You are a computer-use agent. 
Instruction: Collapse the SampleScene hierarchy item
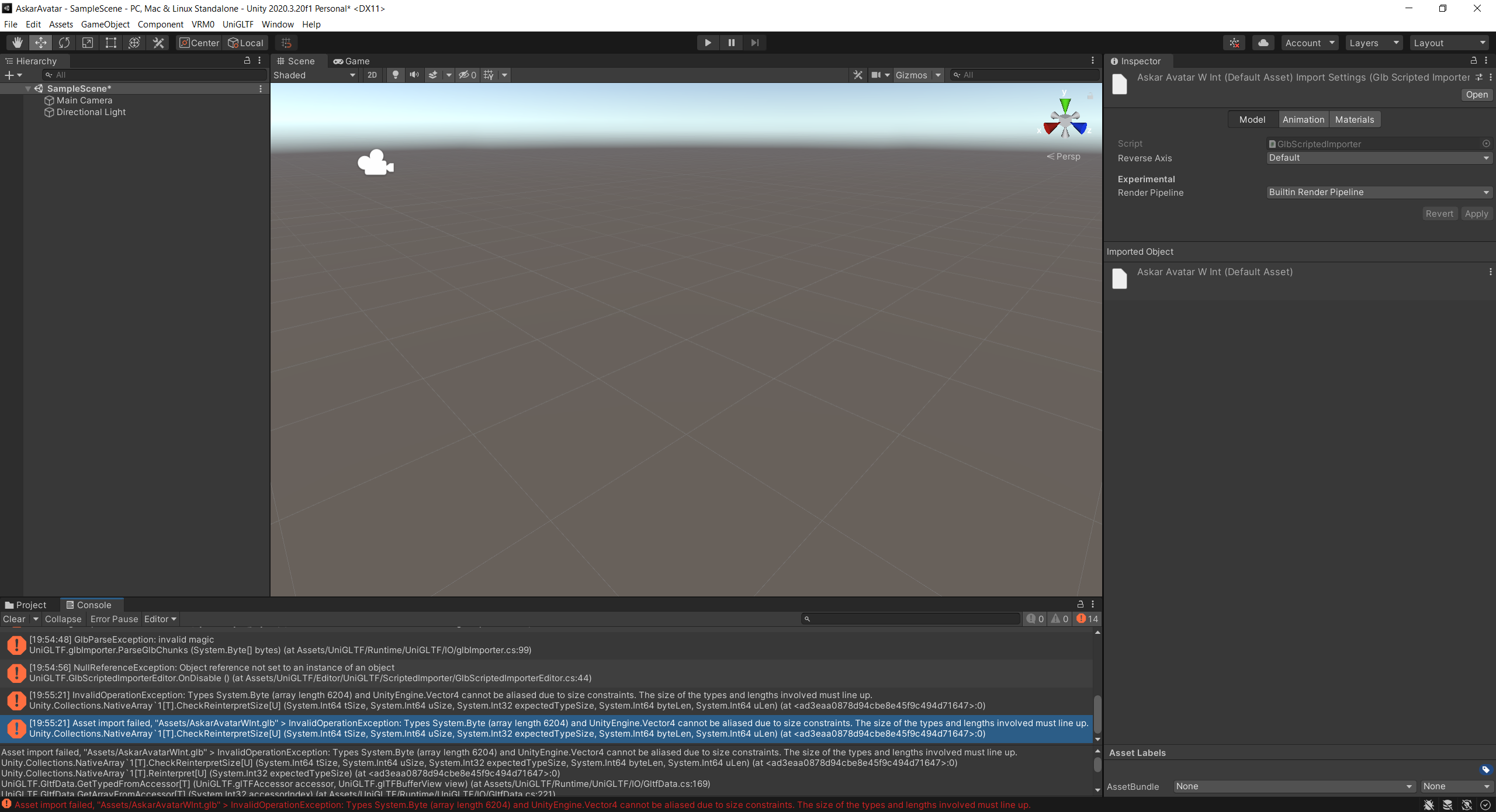click(x=27, y=88)
